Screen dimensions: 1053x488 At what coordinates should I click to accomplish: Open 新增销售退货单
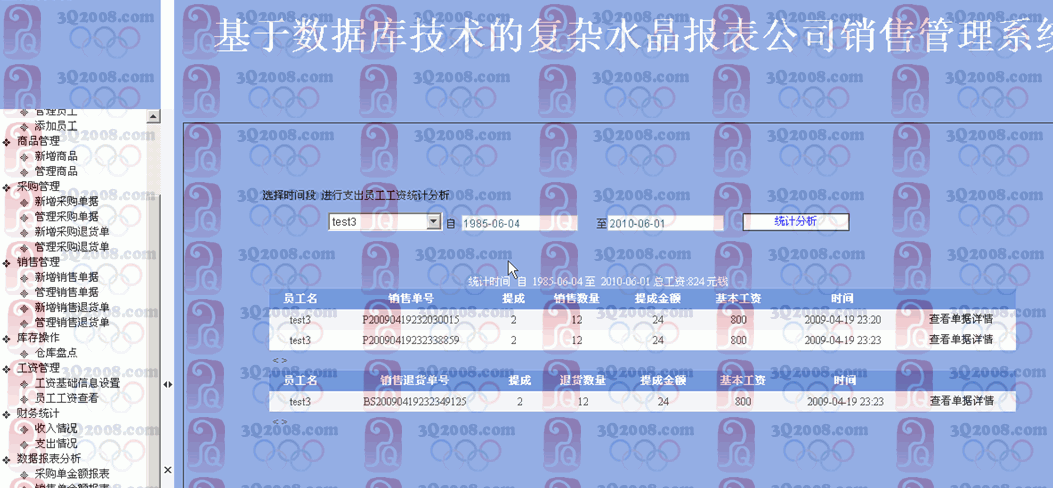tap(72, 307)
